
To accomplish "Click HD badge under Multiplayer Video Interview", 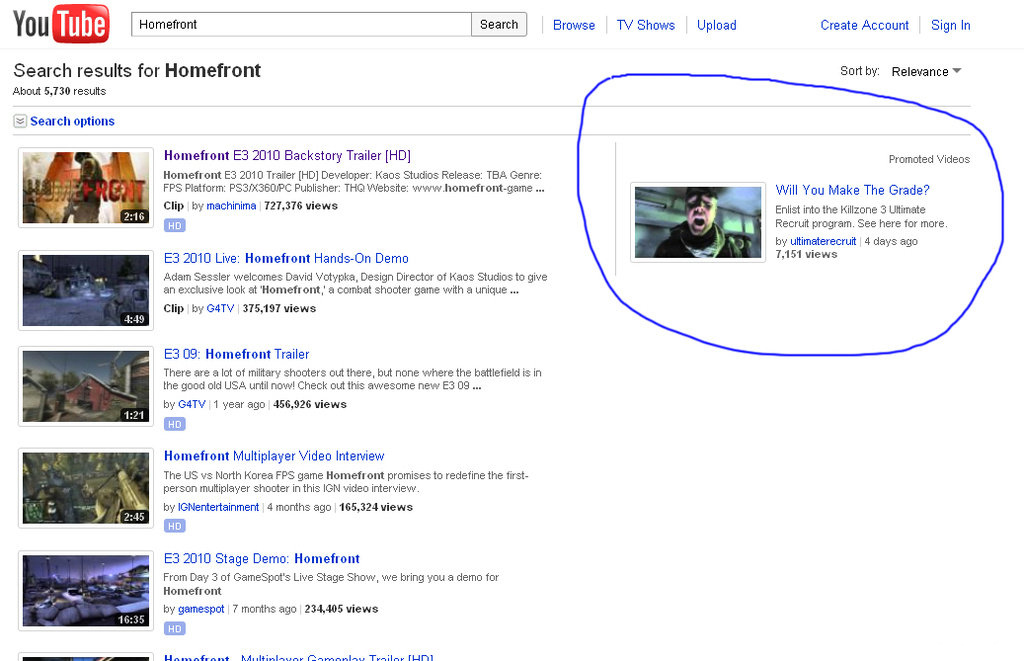I will [175, 526].
